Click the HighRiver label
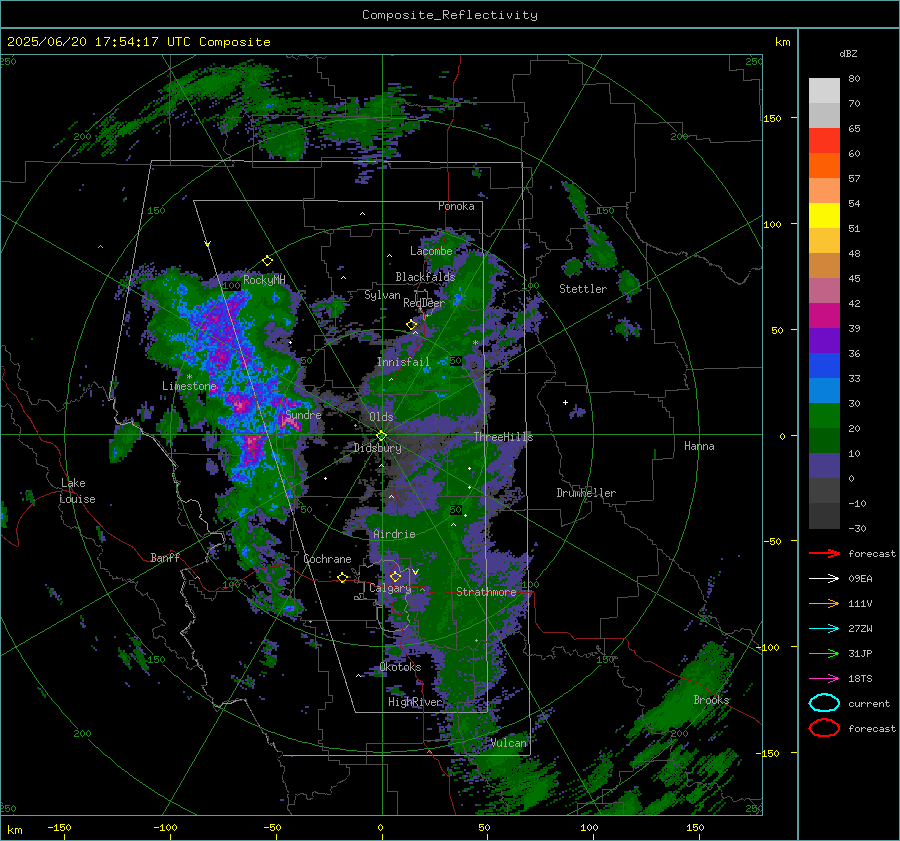The width and height of the screenshot is (900, 841). 415,702
